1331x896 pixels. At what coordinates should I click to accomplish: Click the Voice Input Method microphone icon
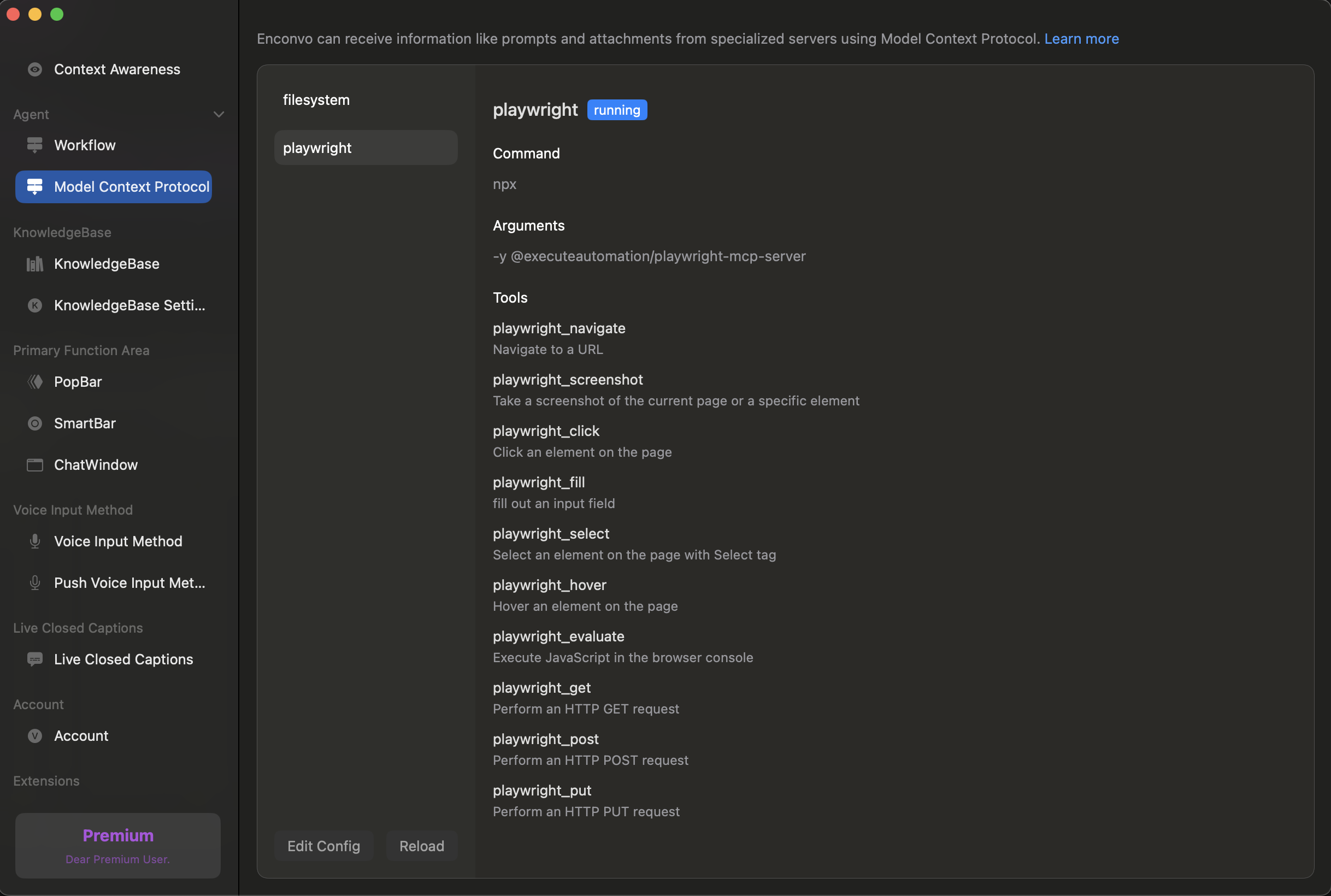(x=35, y=541)
